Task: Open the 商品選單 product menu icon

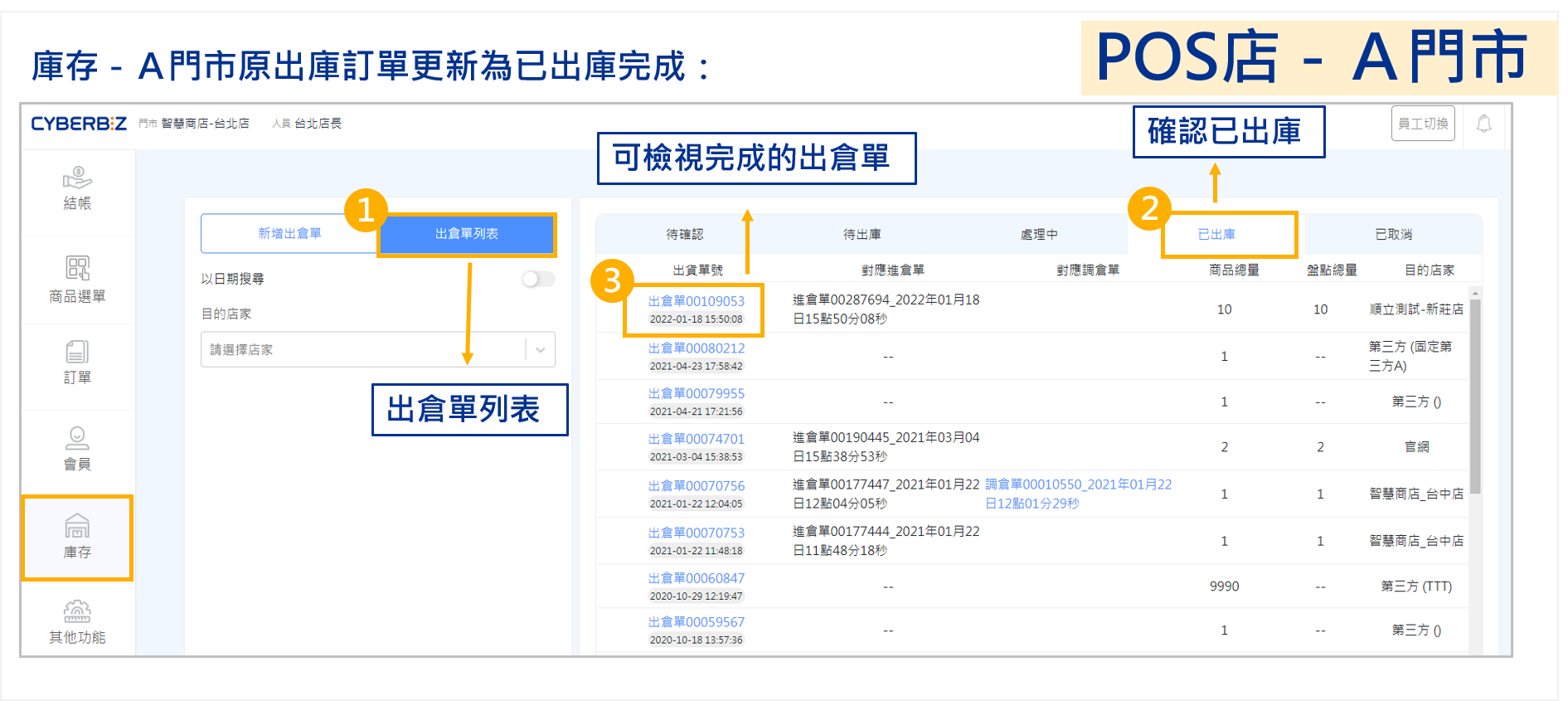Action: coord(77,279)
